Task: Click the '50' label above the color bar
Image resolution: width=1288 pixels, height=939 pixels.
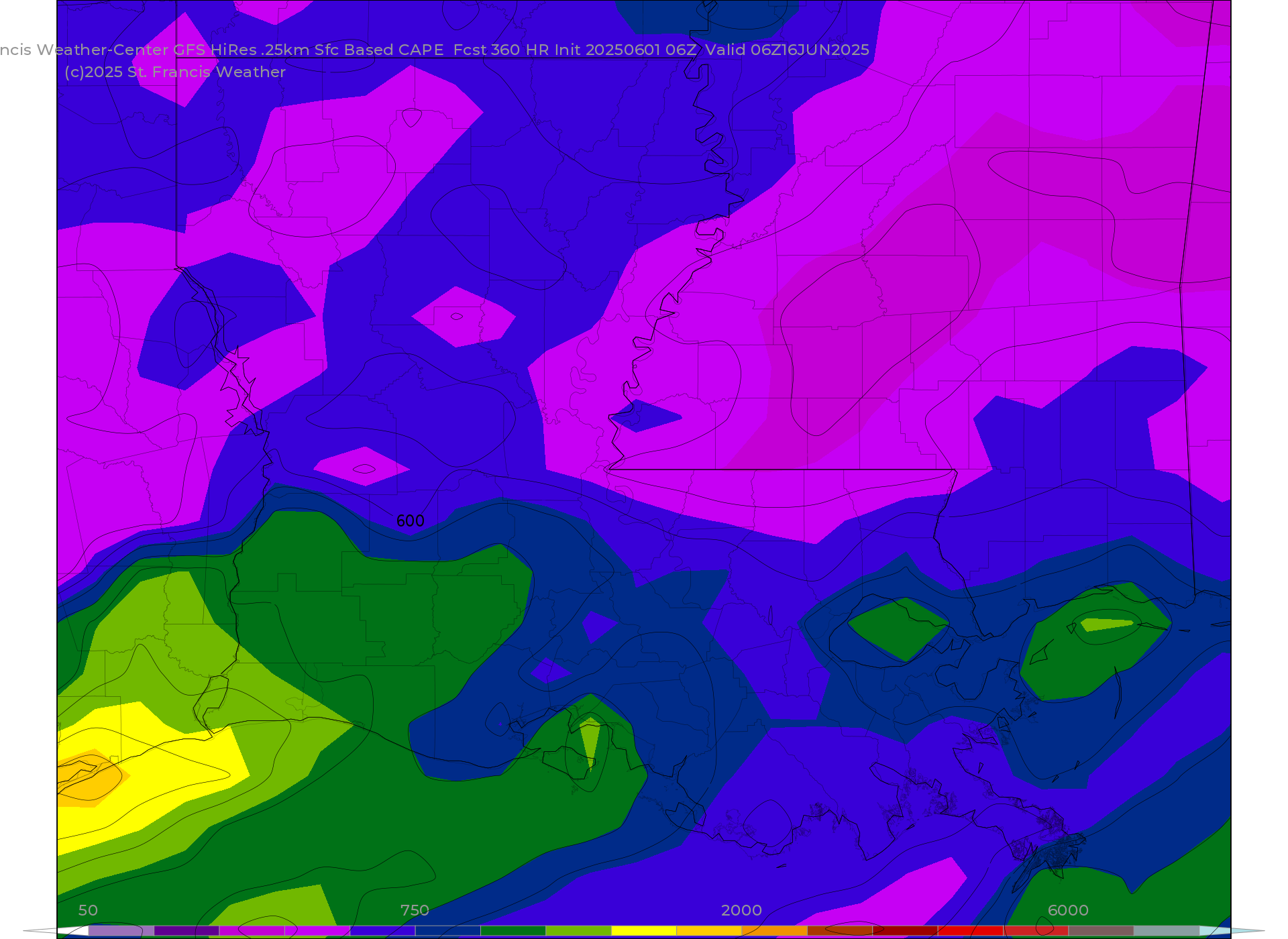Action: (88, 910)
